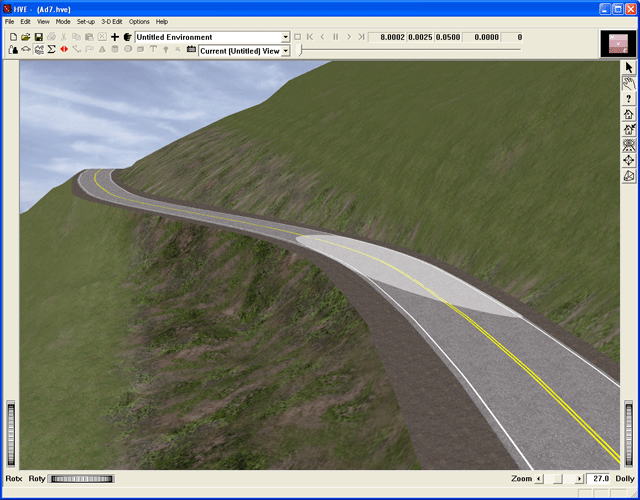The width and height of the screenshot is (640, 500).
Task: Toggle the hand pan tool
Action: click(629, 83)
